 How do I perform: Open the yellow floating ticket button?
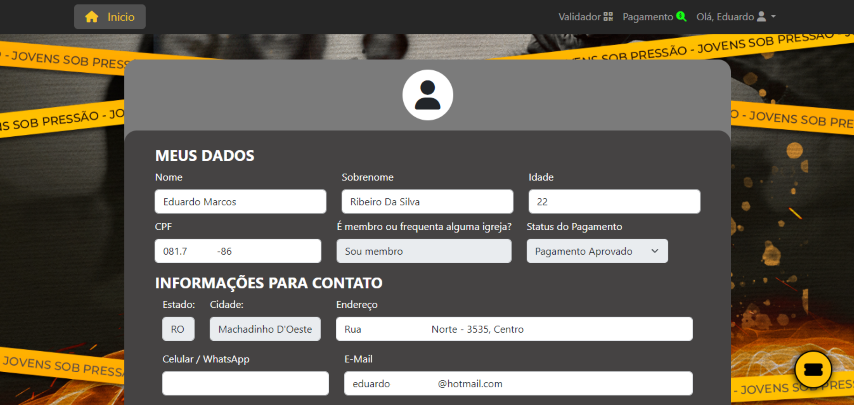tap(813, 370)
